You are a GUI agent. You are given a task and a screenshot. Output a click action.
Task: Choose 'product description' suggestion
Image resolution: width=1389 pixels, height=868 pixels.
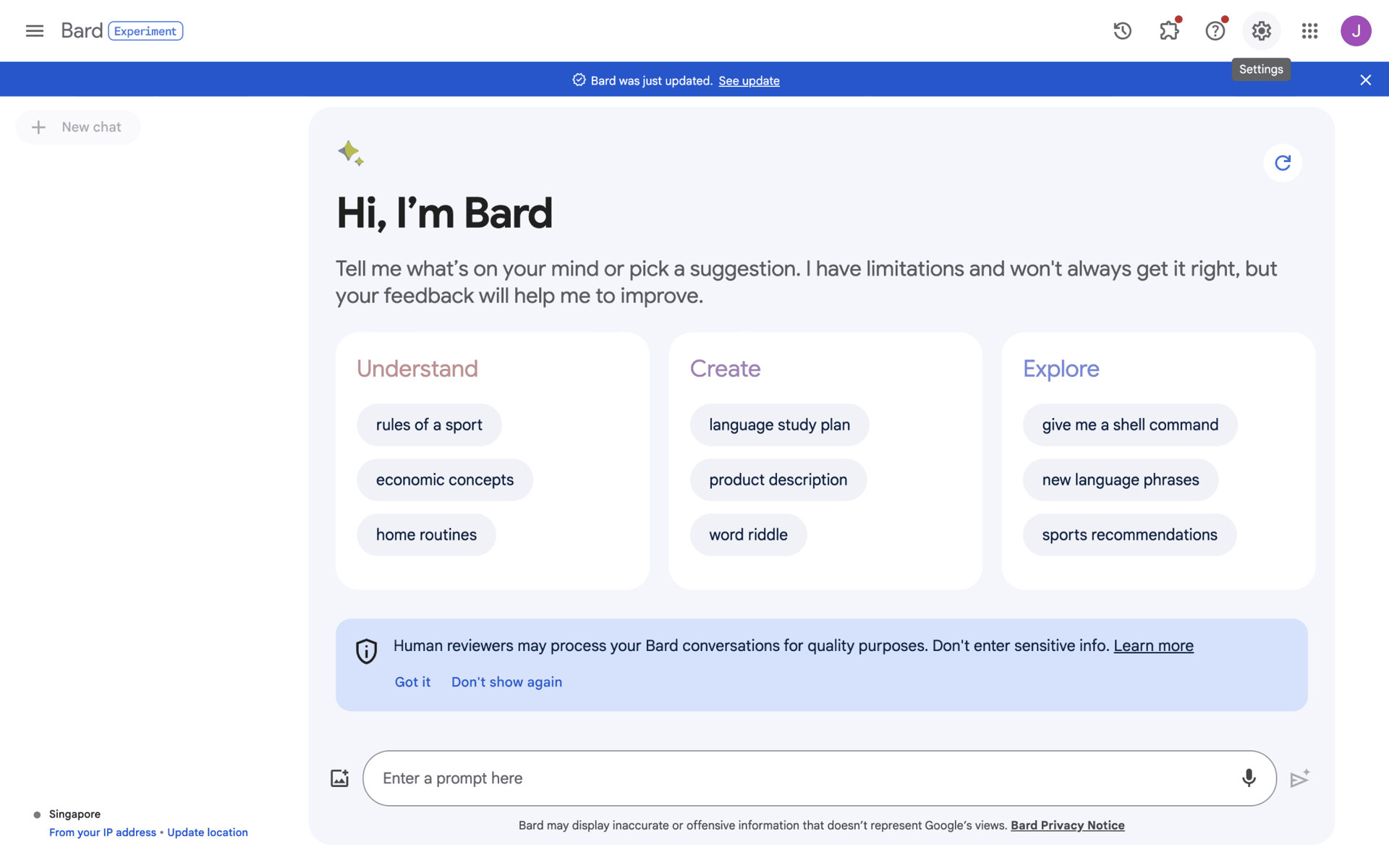click(x=778, y=480)
